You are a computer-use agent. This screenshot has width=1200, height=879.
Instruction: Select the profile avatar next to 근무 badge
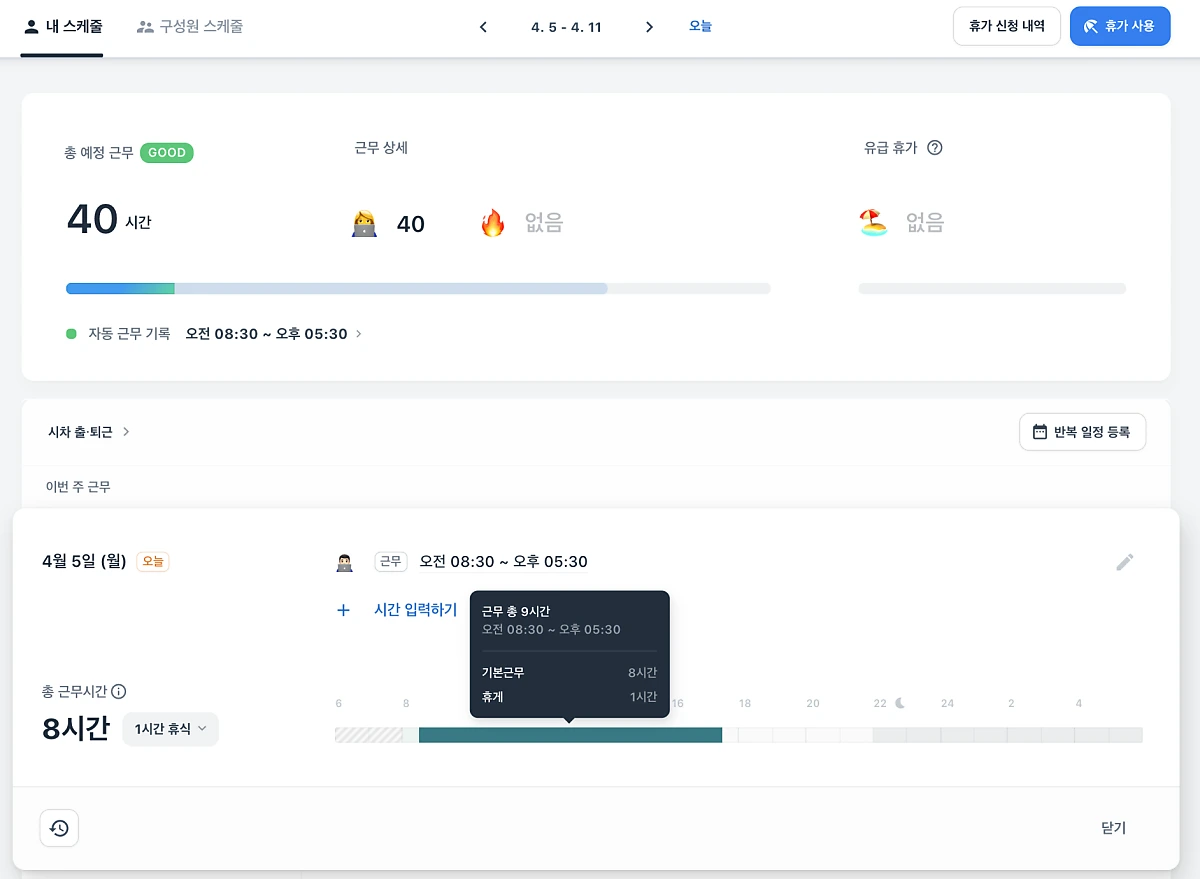pyautogui.click(x=345, y=561)
